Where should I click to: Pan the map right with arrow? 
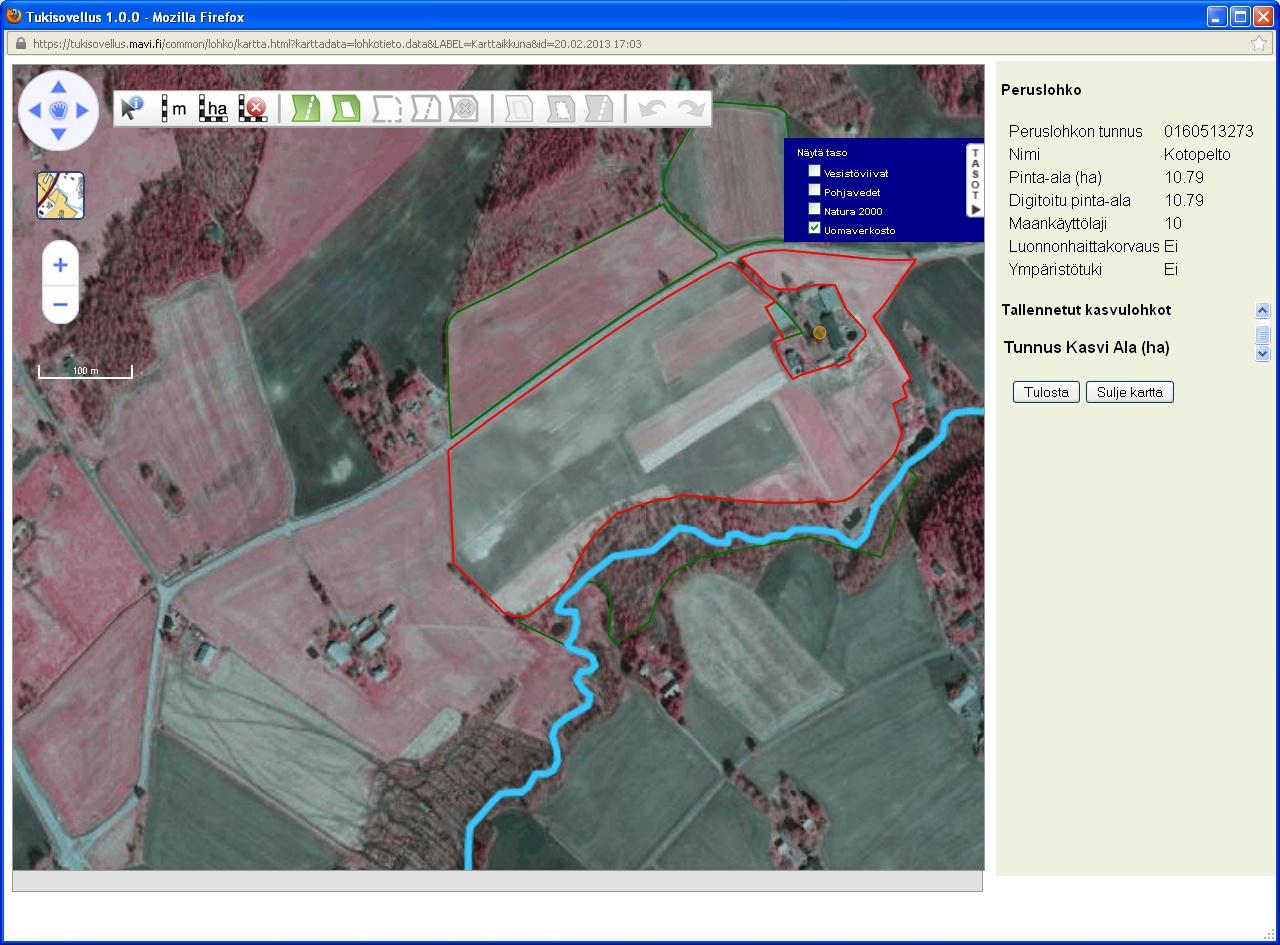coord(82,110)
